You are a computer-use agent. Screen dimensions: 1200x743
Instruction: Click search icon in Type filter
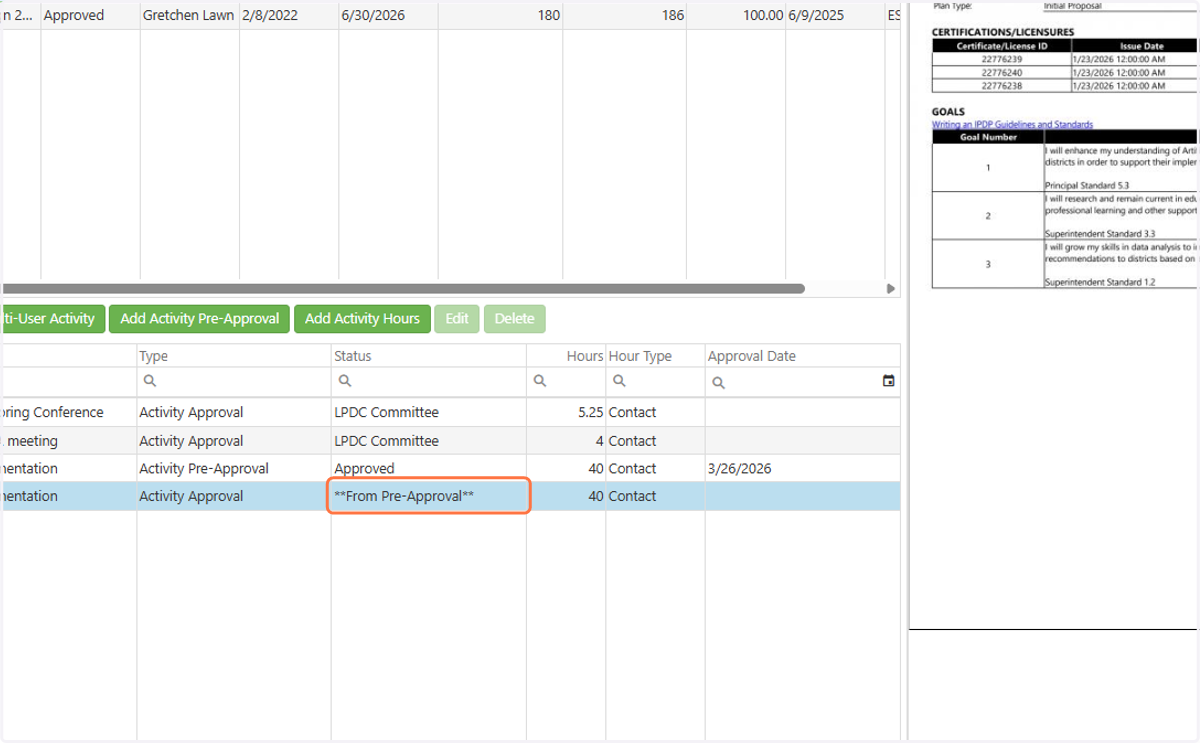point(149,381)
